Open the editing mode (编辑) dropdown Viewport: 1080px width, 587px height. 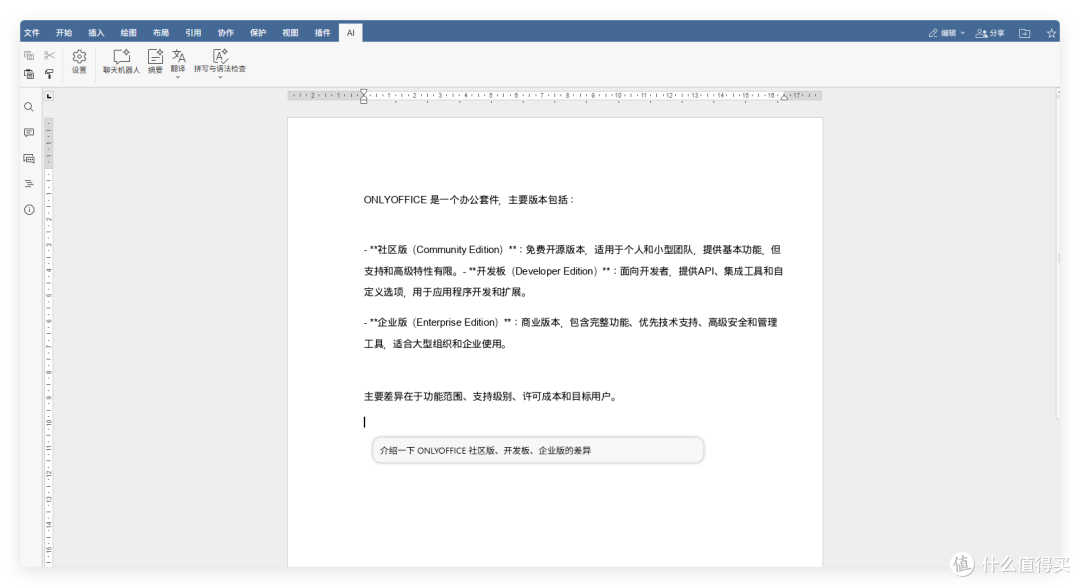[946, 33]
